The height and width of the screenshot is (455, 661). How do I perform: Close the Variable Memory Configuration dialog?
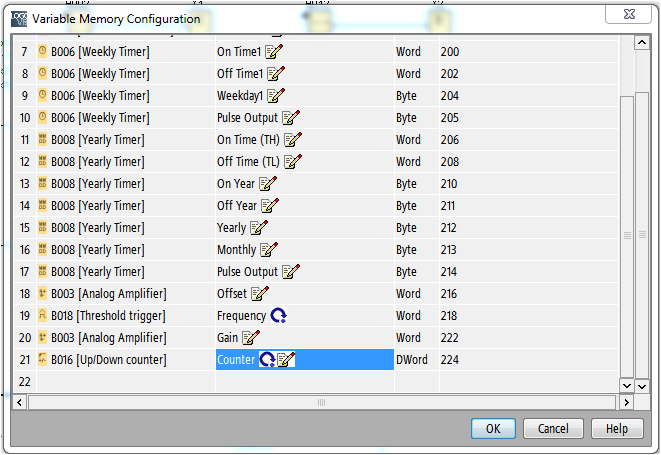(629, 14)
